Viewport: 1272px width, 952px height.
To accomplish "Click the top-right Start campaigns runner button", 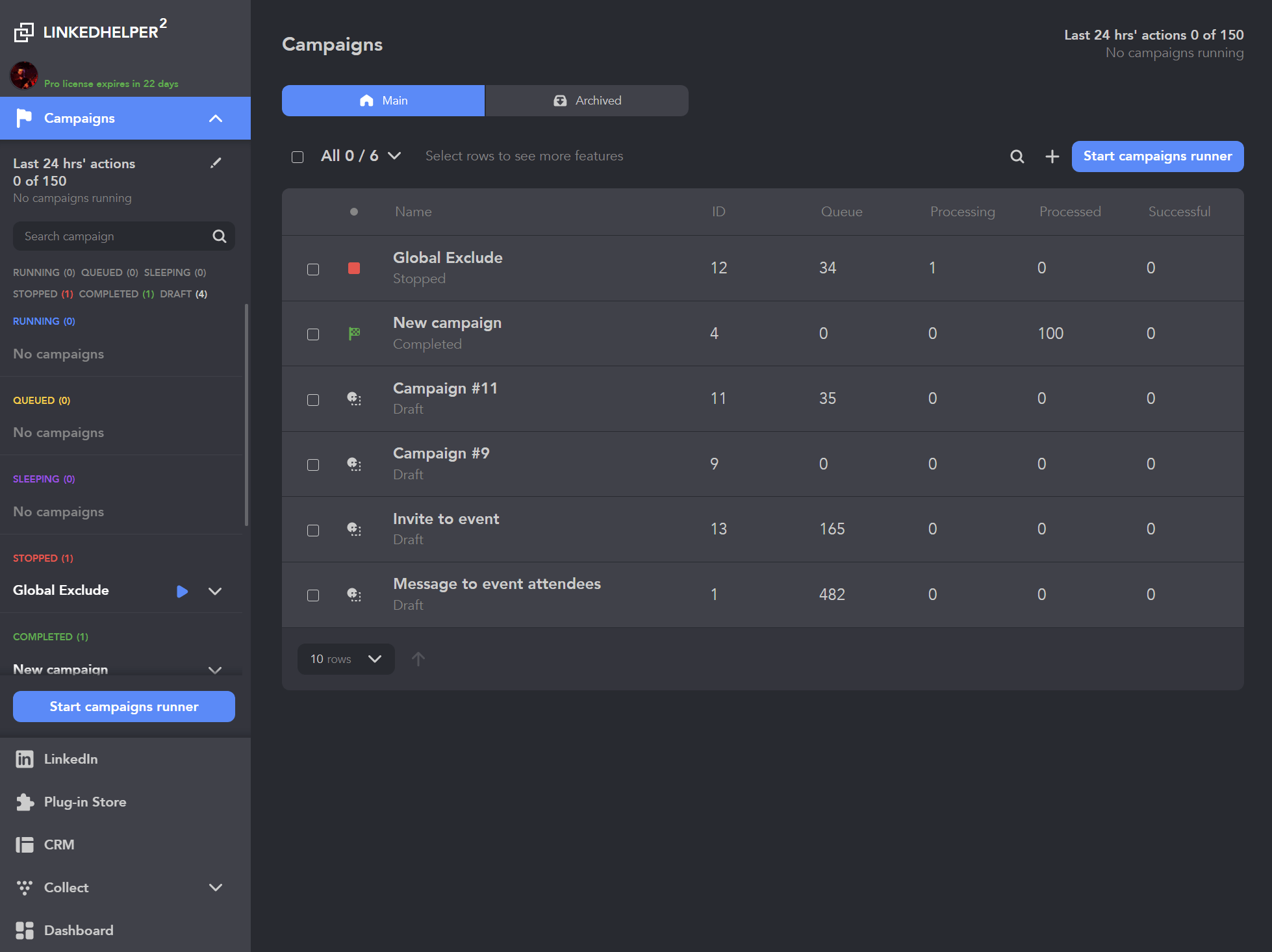I will click(1157, 156).
